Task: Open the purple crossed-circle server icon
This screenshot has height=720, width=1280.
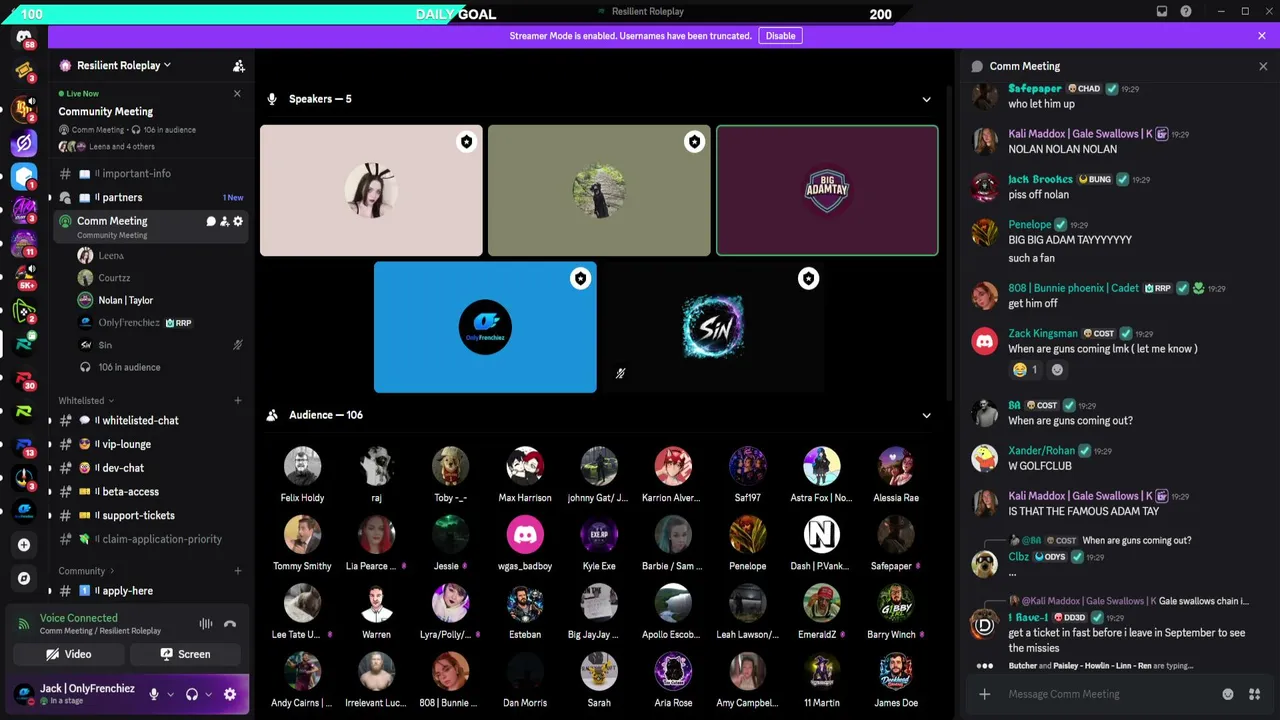Action: click(x=24, y=143)
